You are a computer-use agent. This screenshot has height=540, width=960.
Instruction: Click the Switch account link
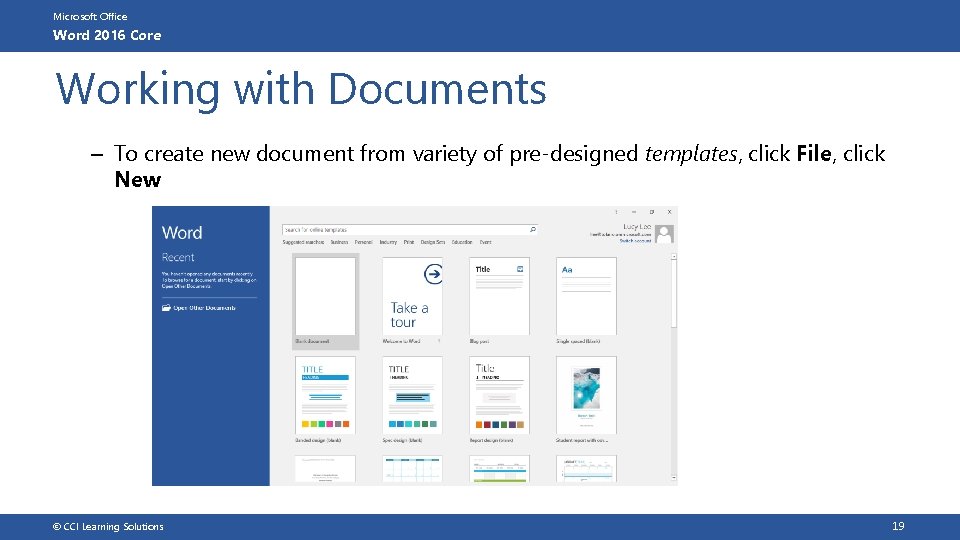636,241
